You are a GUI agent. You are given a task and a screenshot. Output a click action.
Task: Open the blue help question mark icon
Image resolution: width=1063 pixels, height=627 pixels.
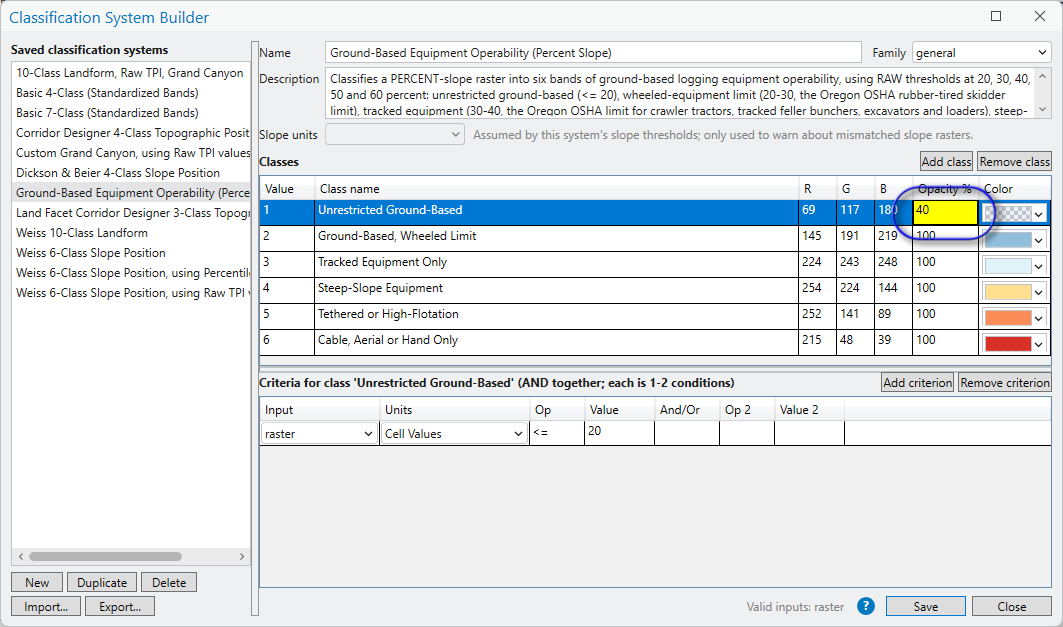click(x=866, y=606)
